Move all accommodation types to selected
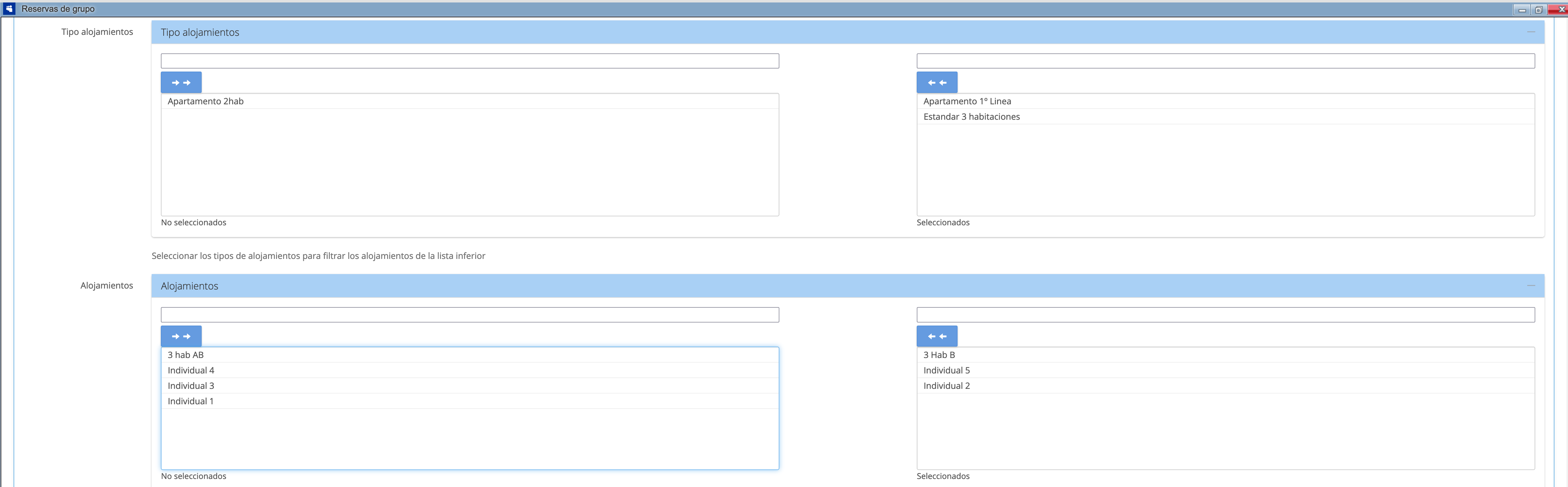1568x487 pixels. [181, 82]
